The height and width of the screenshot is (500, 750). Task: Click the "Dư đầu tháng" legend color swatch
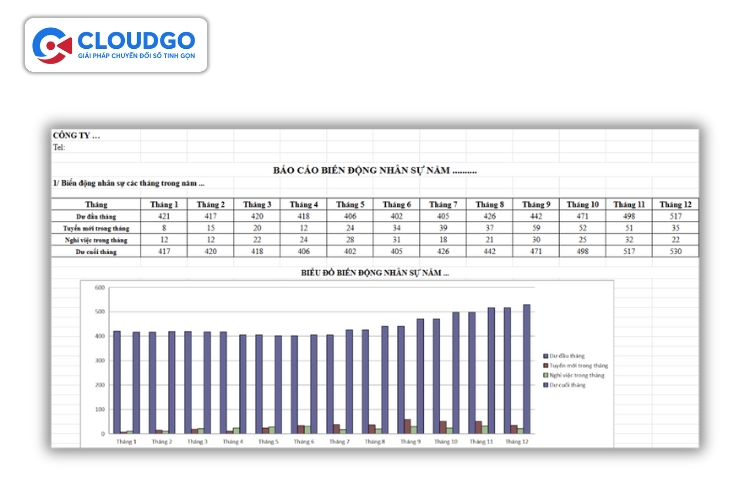545,356
